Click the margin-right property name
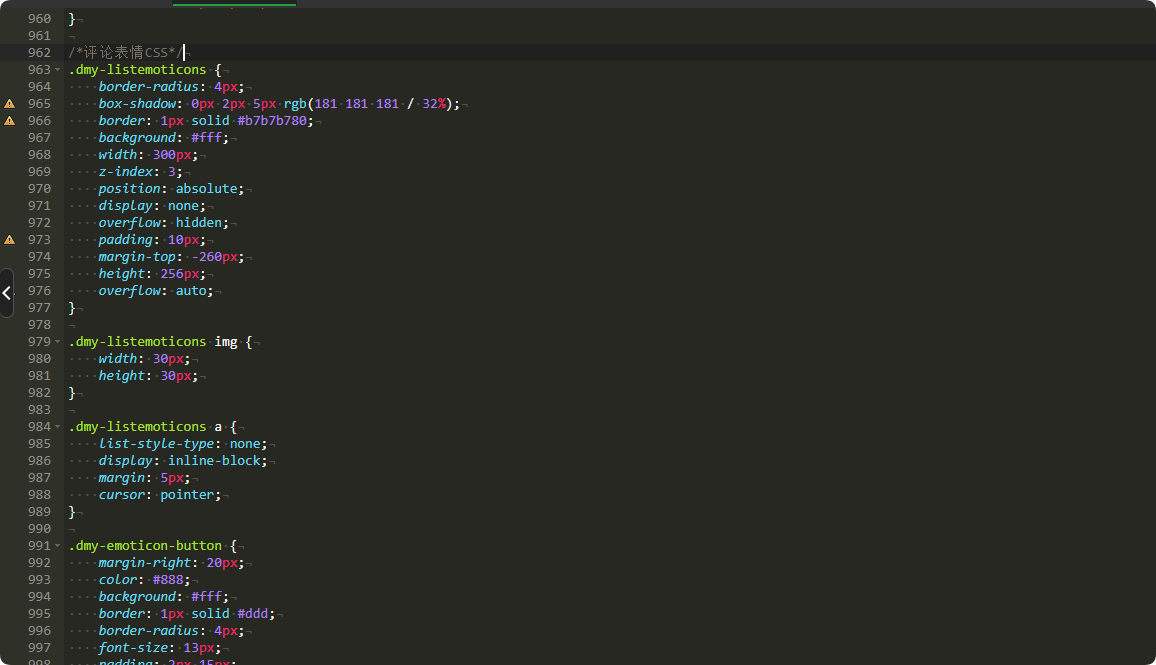The image size is (1156, 665). coord(145,563)
